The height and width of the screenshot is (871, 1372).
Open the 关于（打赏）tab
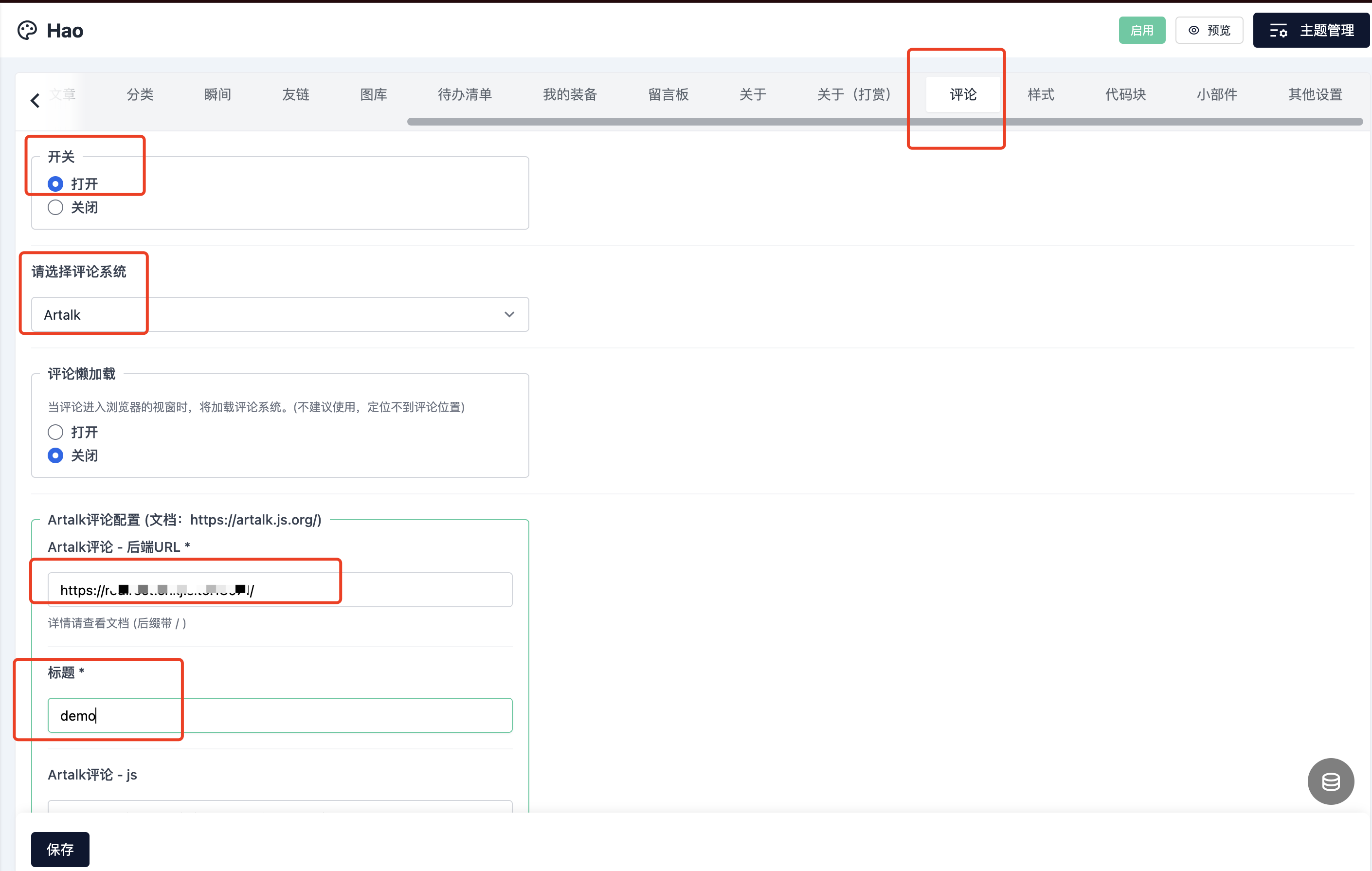(853, 94)
